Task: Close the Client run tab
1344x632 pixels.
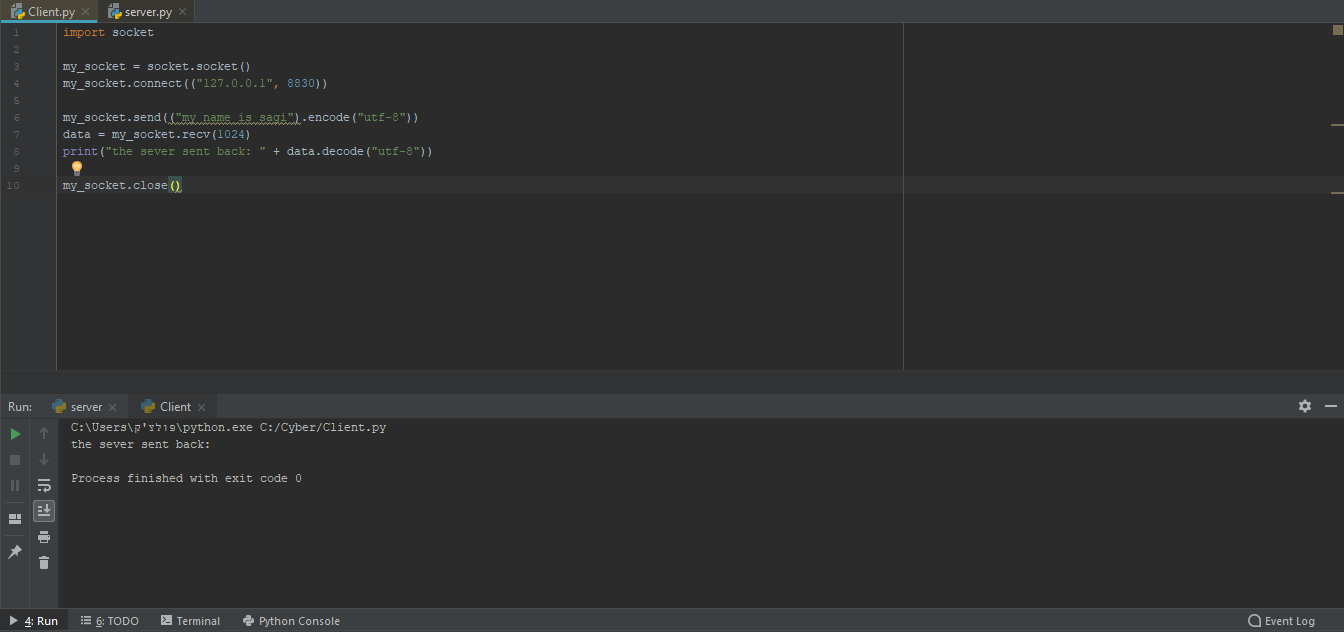Action: click(202, 407)
